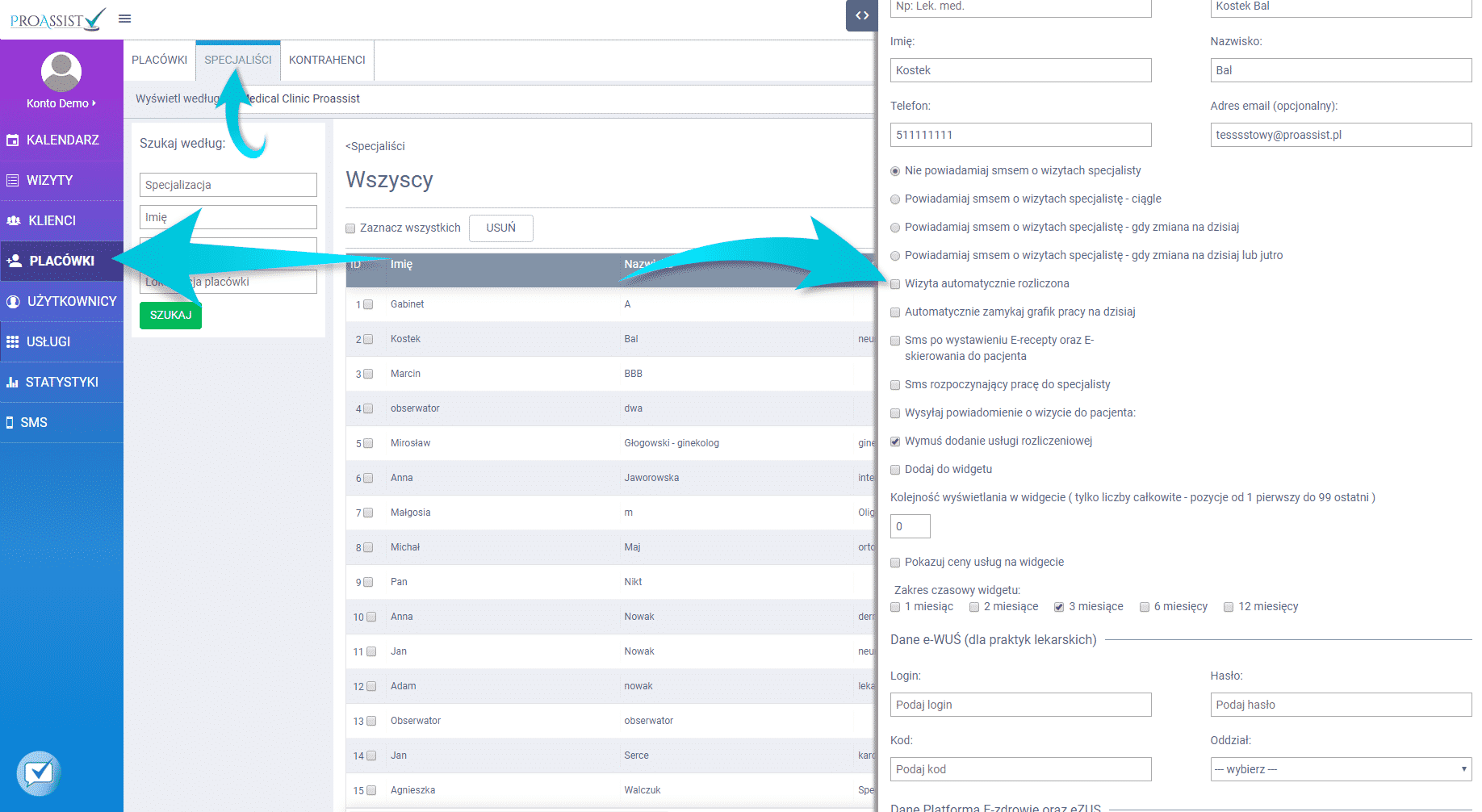Check Dodaj do widgetu

coord(895,470)
